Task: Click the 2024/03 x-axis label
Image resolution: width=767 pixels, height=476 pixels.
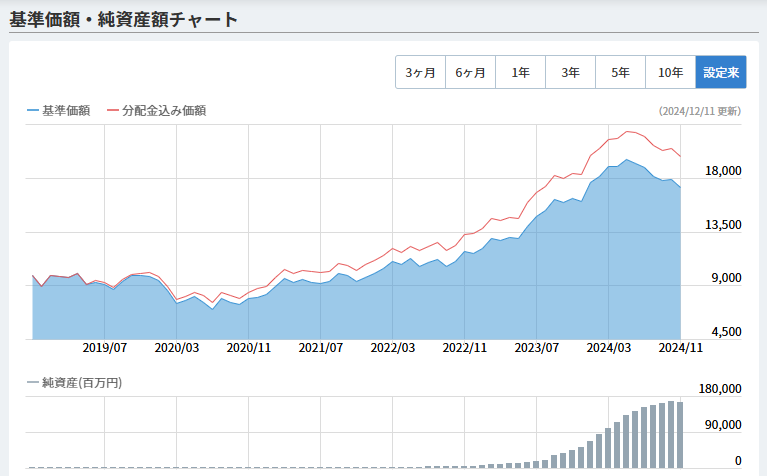Action: (609, 348)
